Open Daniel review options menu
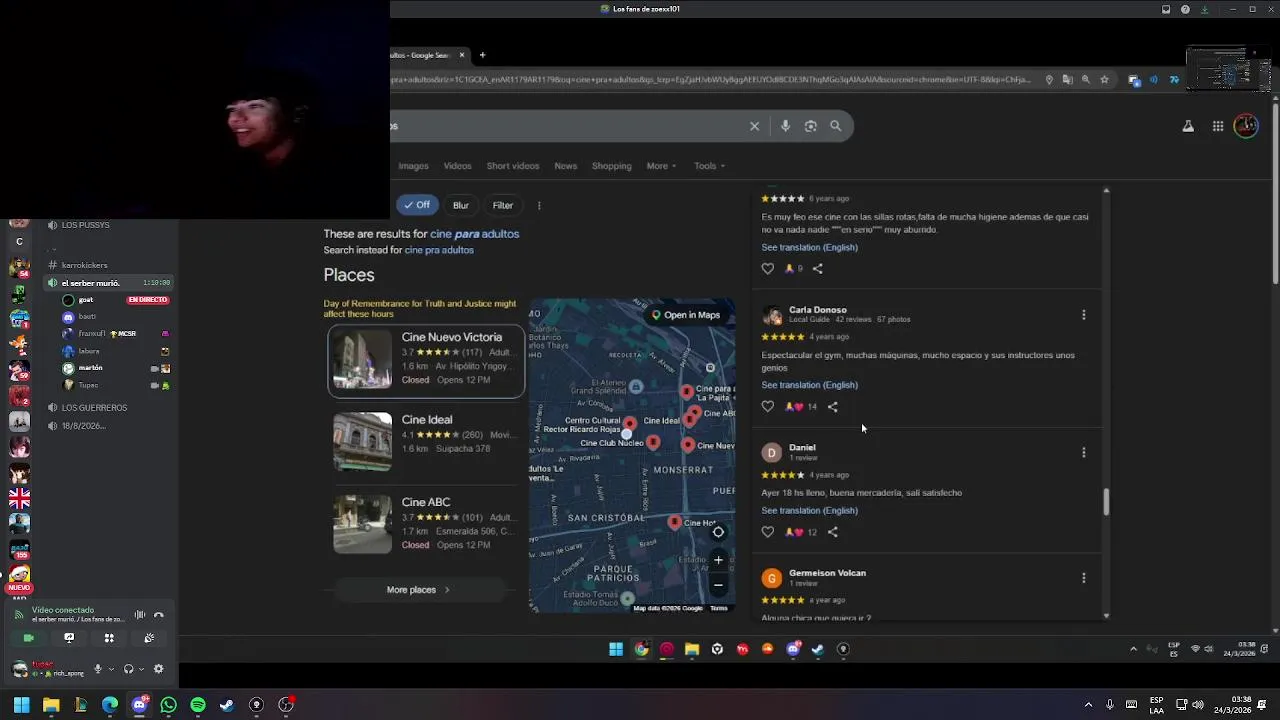1280x720 pixels. [x=1083, y=452]
